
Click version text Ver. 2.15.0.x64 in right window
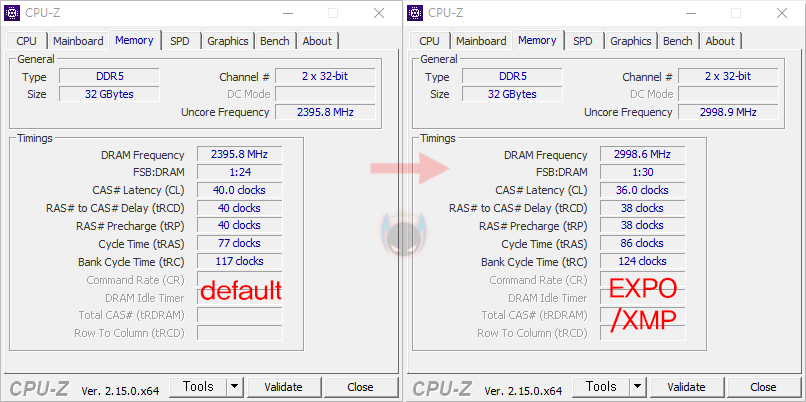click(x=523, y=391)
